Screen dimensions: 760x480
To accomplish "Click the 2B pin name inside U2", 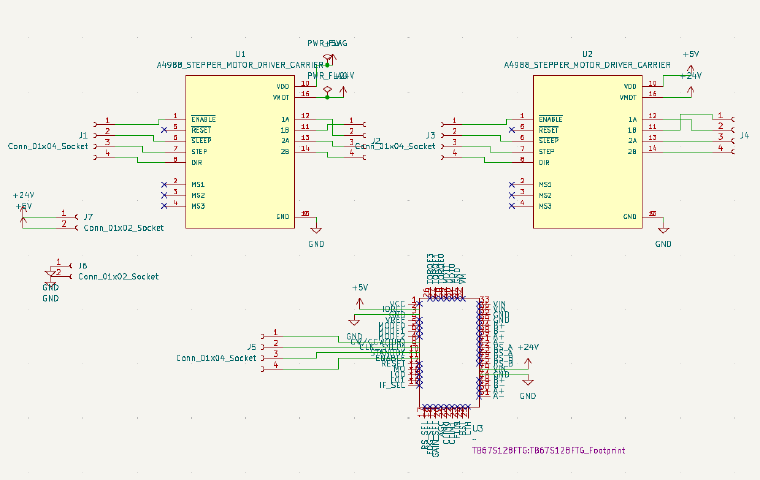I will tap(632, 152).
